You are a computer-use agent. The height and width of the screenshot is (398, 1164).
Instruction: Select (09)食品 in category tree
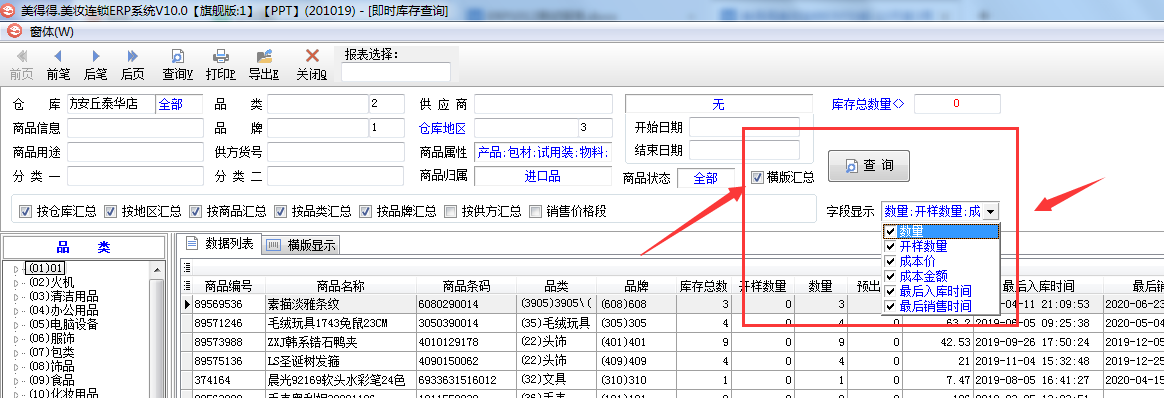[51, 380]
